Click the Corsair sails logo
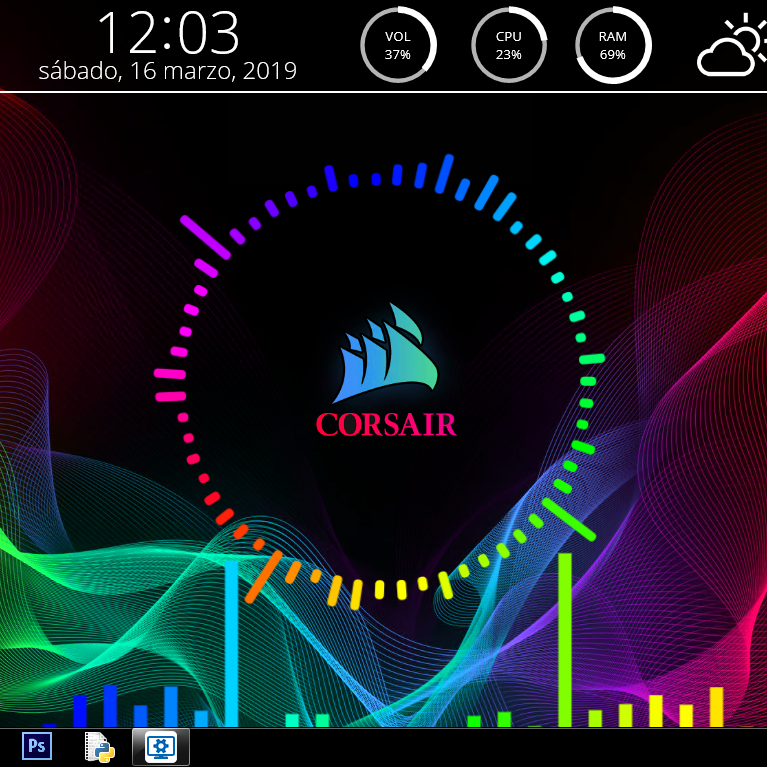 386,358
